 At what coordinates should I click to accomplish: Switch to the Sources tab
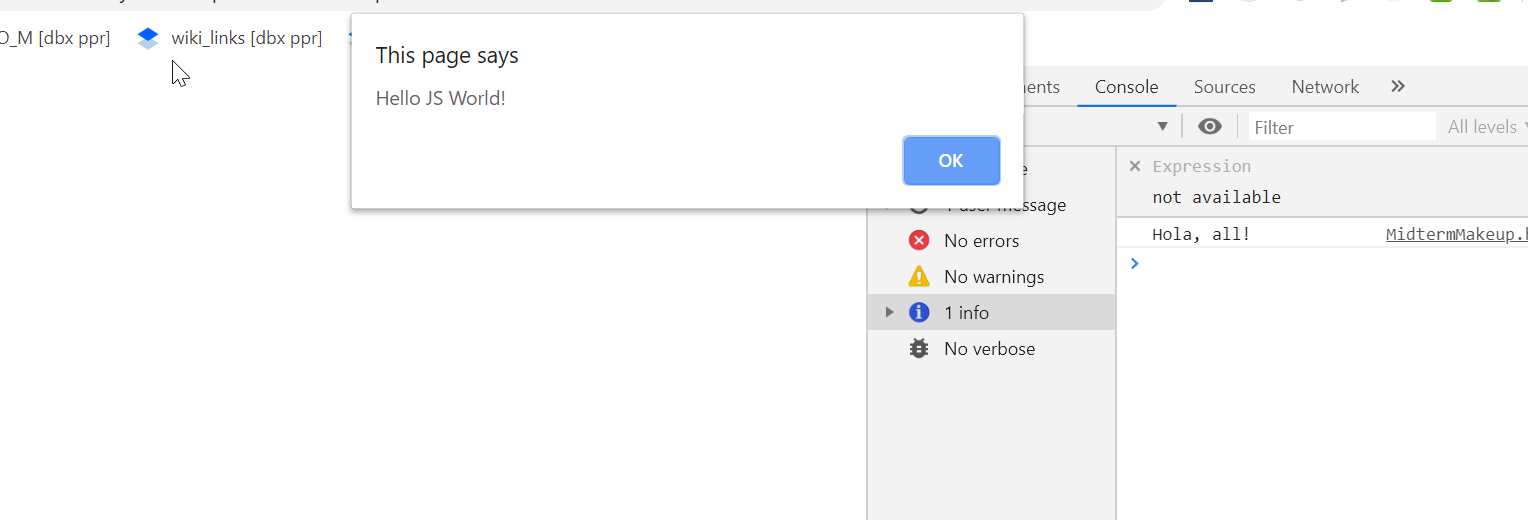tap(1224, 87)
